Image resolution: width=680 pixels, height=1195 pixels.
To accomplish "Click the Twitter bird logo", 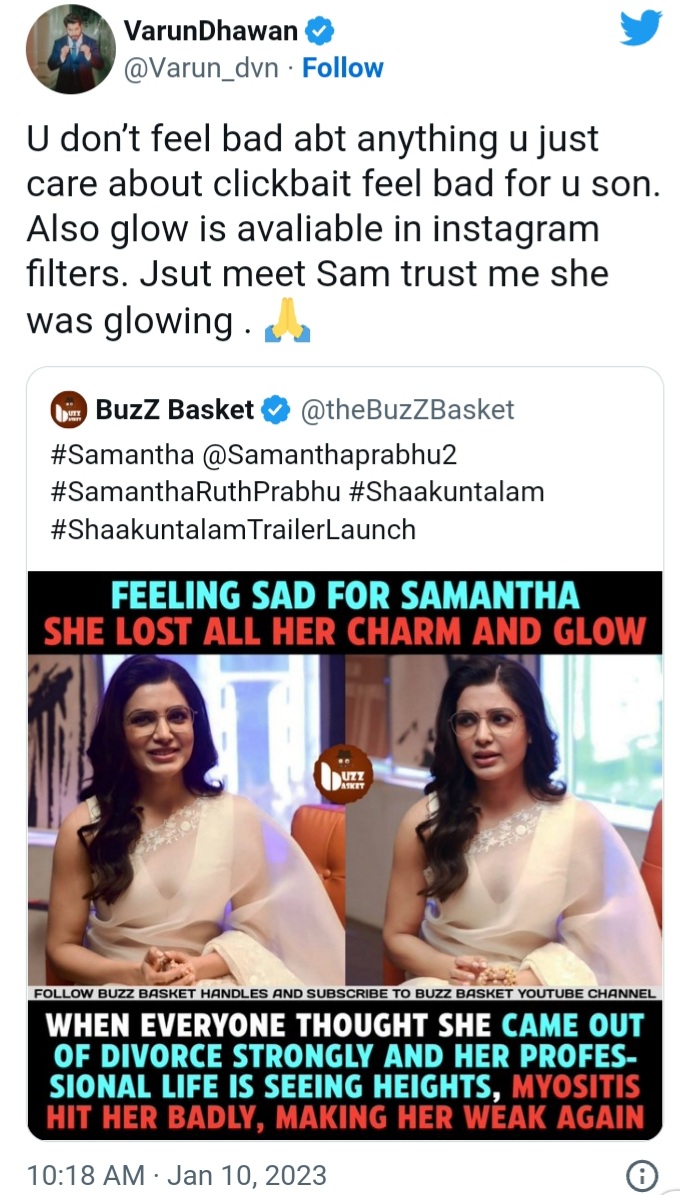I will [x=640, y=29].
